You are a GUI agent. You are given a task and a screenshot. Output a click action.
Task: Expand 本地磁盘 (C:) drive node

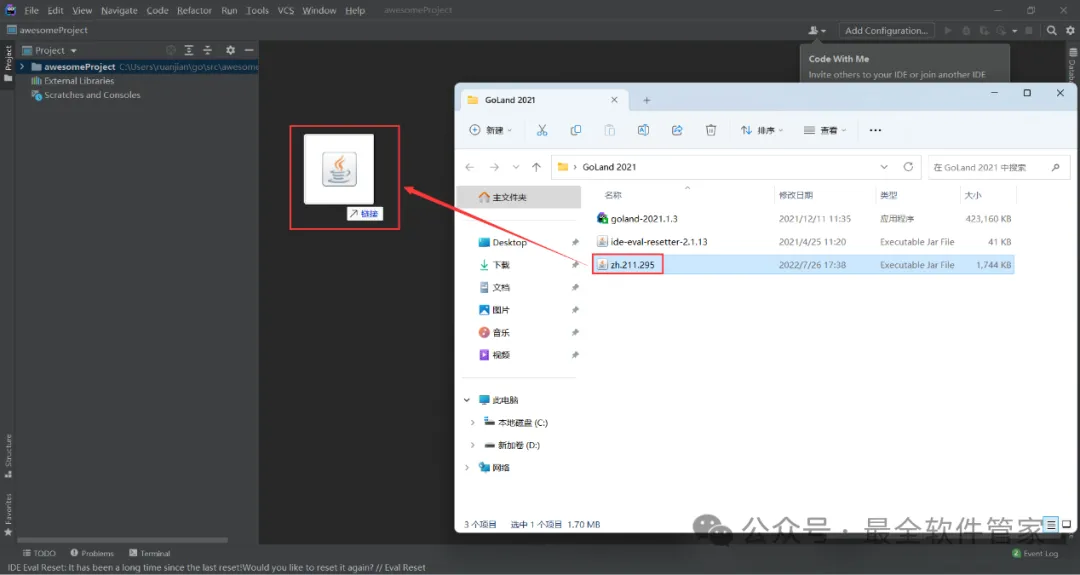pyautogui.click(x=472, y=423)
